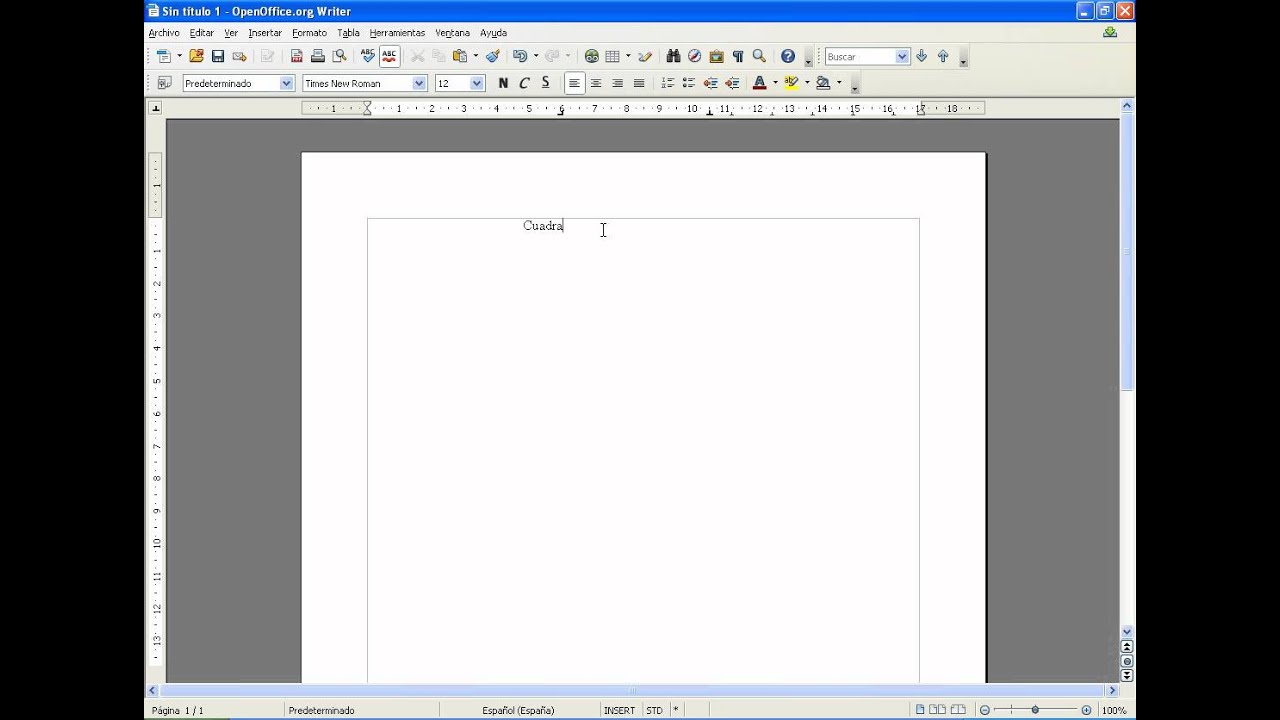The width and height of the screenshot is (1280, 720).
Task: Open the Herramientas menu
Action: coord(397,33)
